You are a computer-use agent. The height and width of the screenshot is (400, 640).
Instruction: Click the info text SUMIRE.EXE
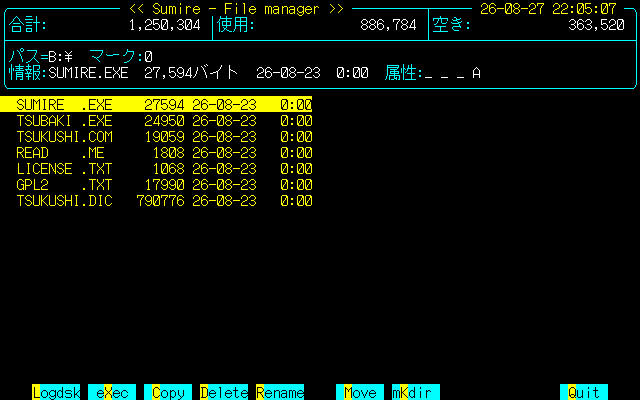[x=88, y=73]
